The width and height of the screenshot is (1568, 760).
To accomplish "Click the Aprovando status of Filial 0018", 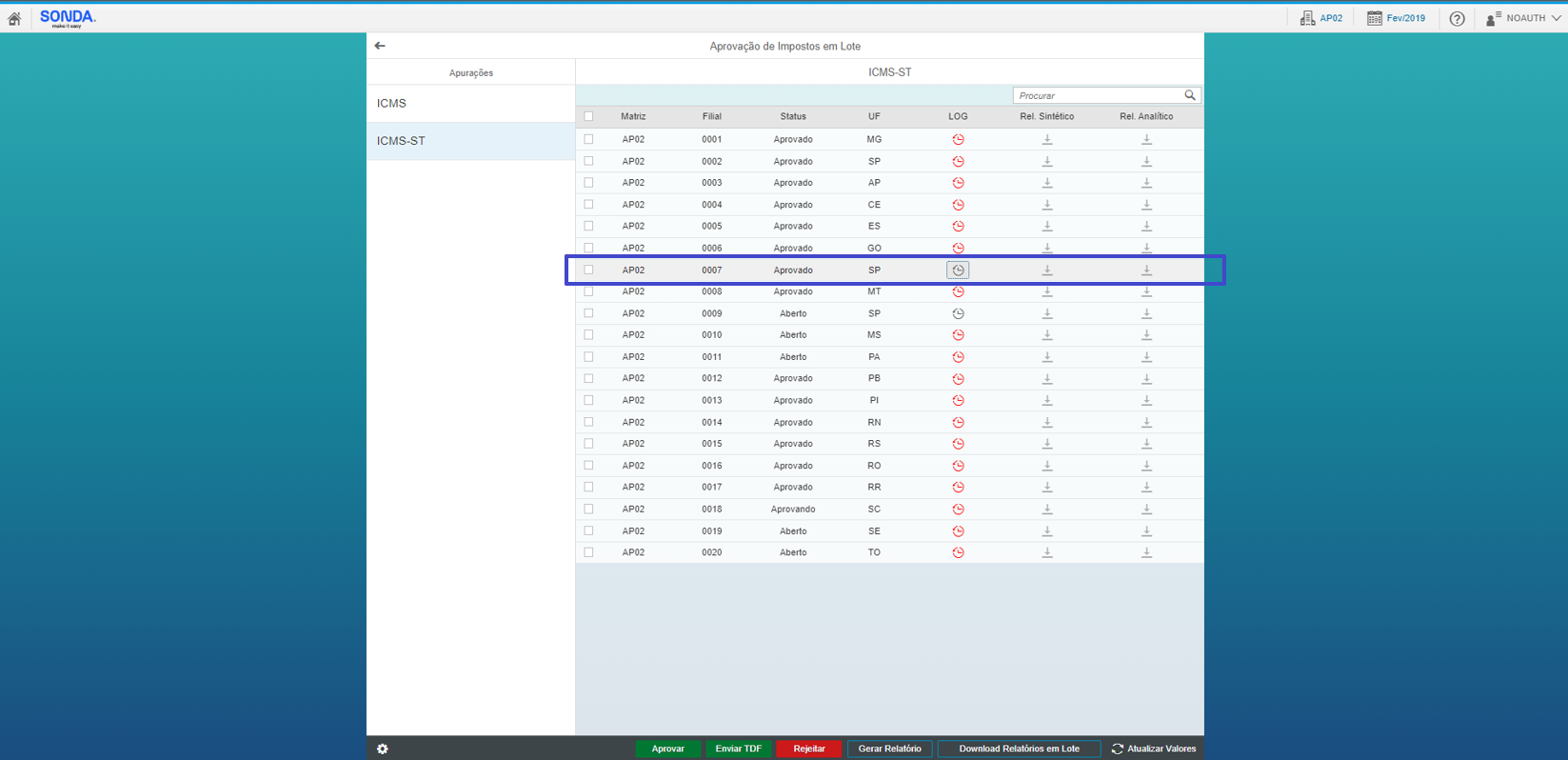I will 793,509.
